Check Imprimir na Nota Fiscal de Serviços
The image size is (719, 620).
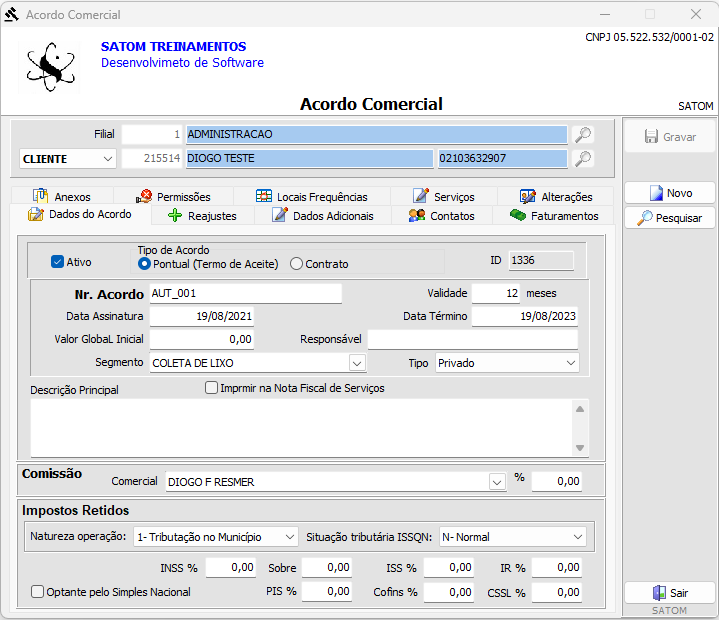coord(211,388)
